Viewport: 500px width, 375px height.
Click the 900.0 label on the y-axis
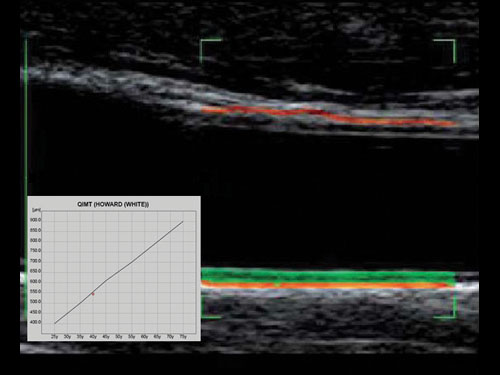[36, 220]
